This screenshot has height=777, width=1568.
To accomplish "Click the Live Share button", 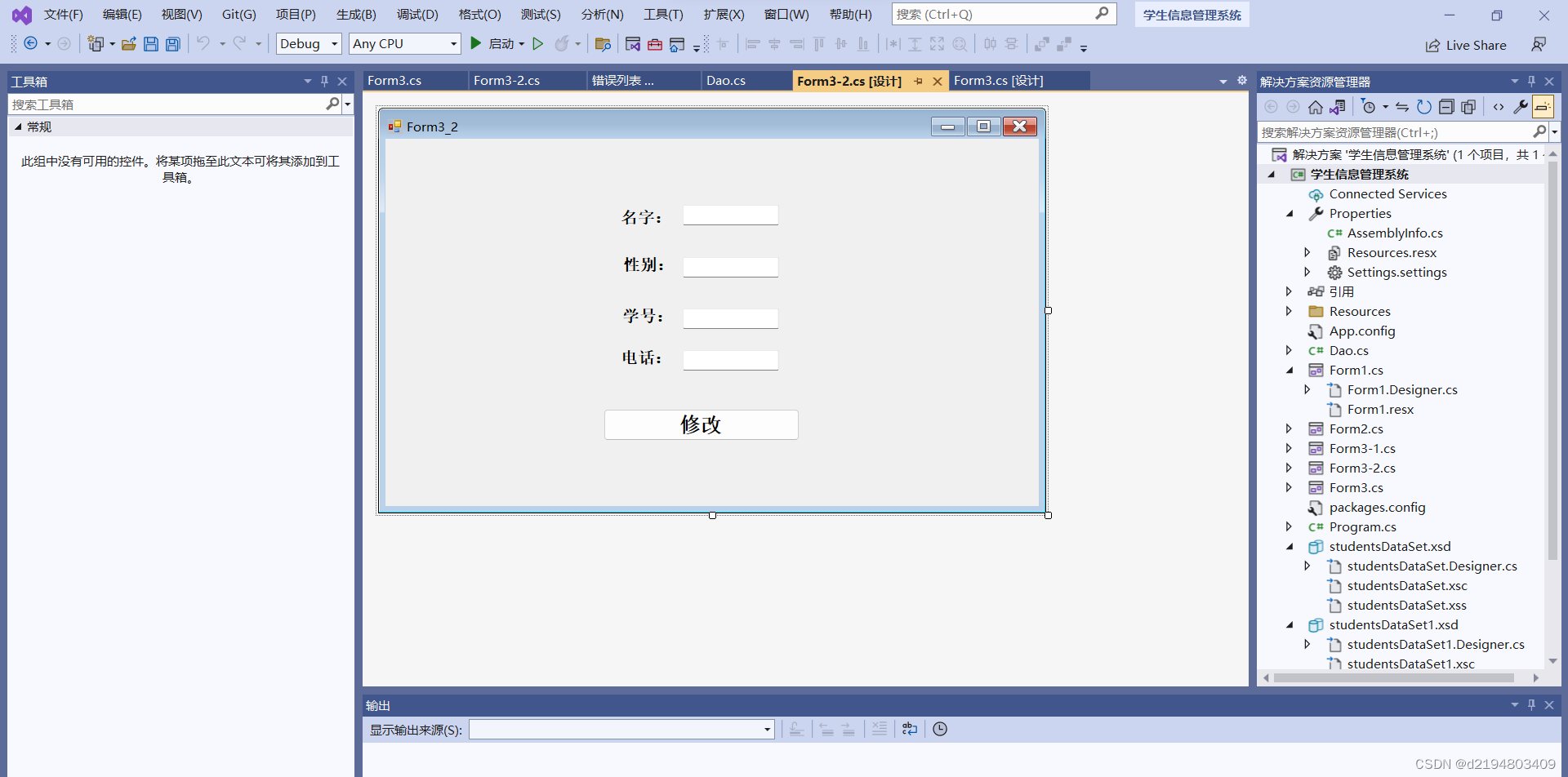I will [1466, 45].
